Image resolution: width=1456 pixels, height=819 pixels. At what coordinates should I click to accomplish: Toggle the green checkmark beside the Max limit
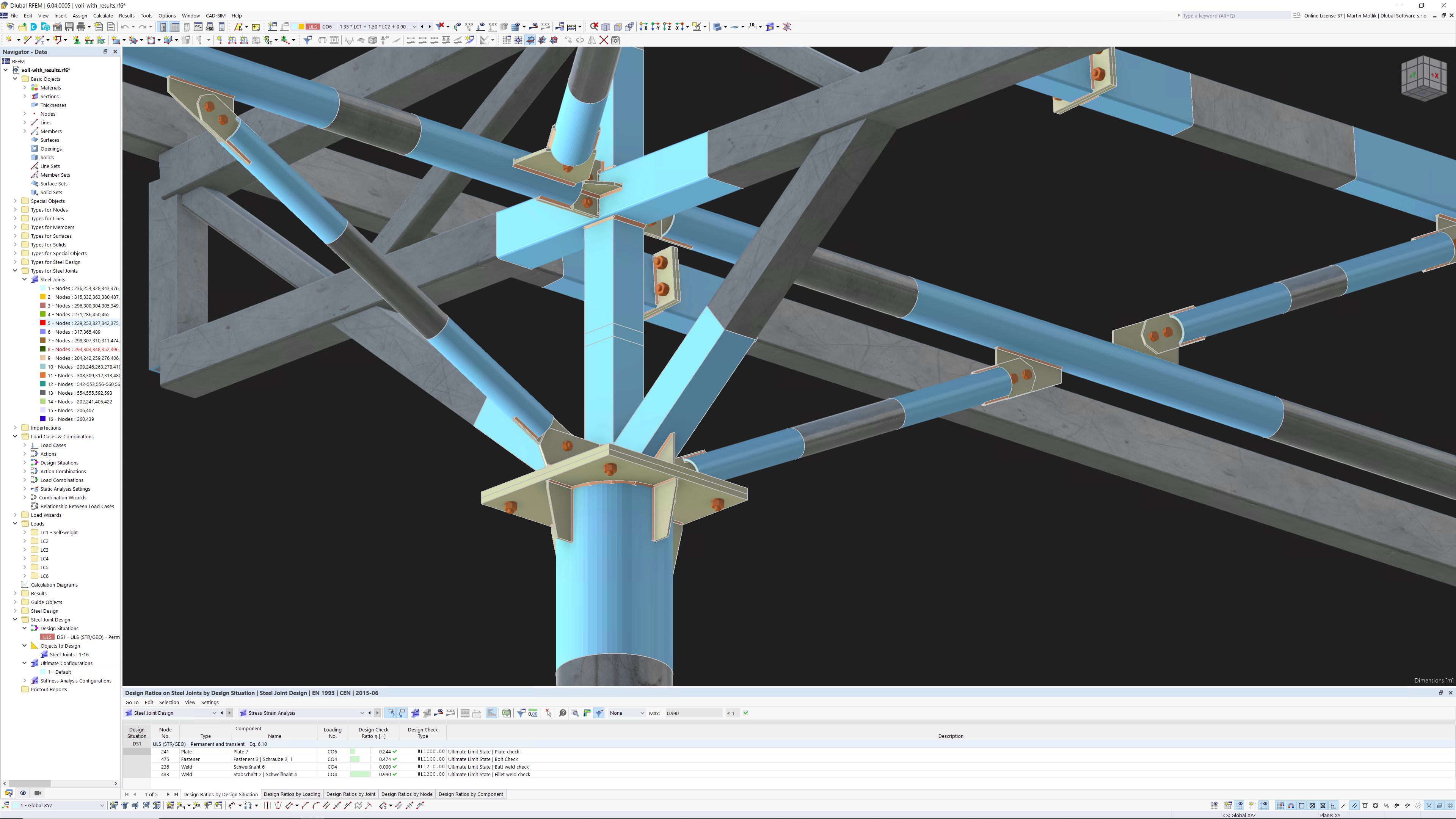coord(745,713)
